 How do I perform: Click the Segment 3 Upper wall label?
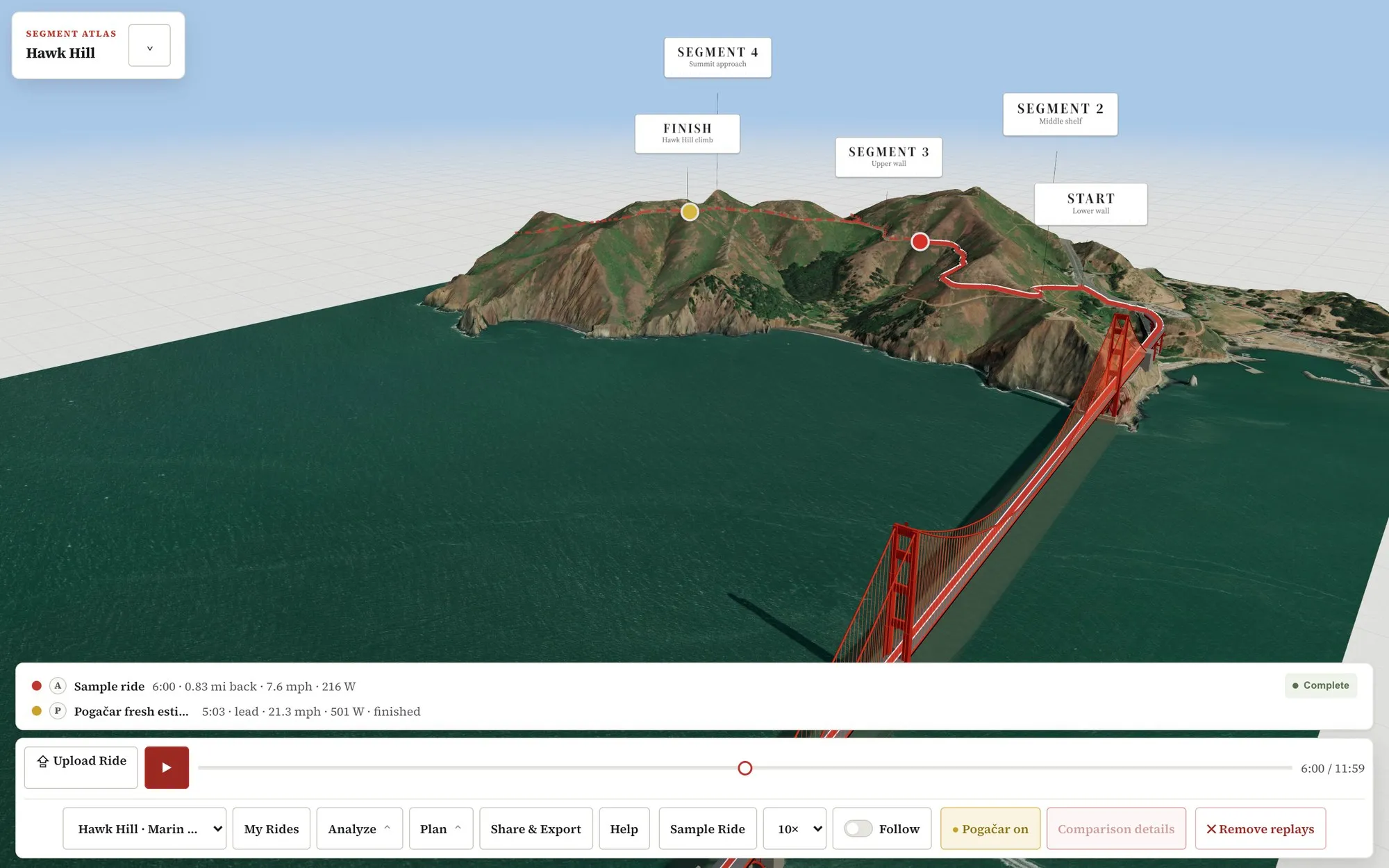(x=888, y=157)
